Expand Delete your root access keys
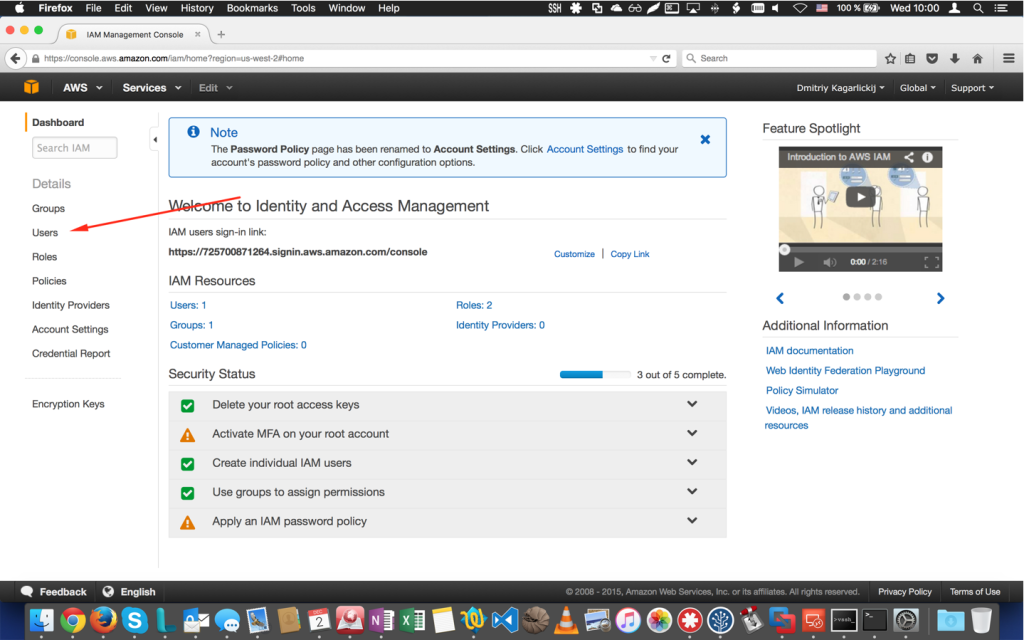The image size is (1024, 640). point(692,404)
